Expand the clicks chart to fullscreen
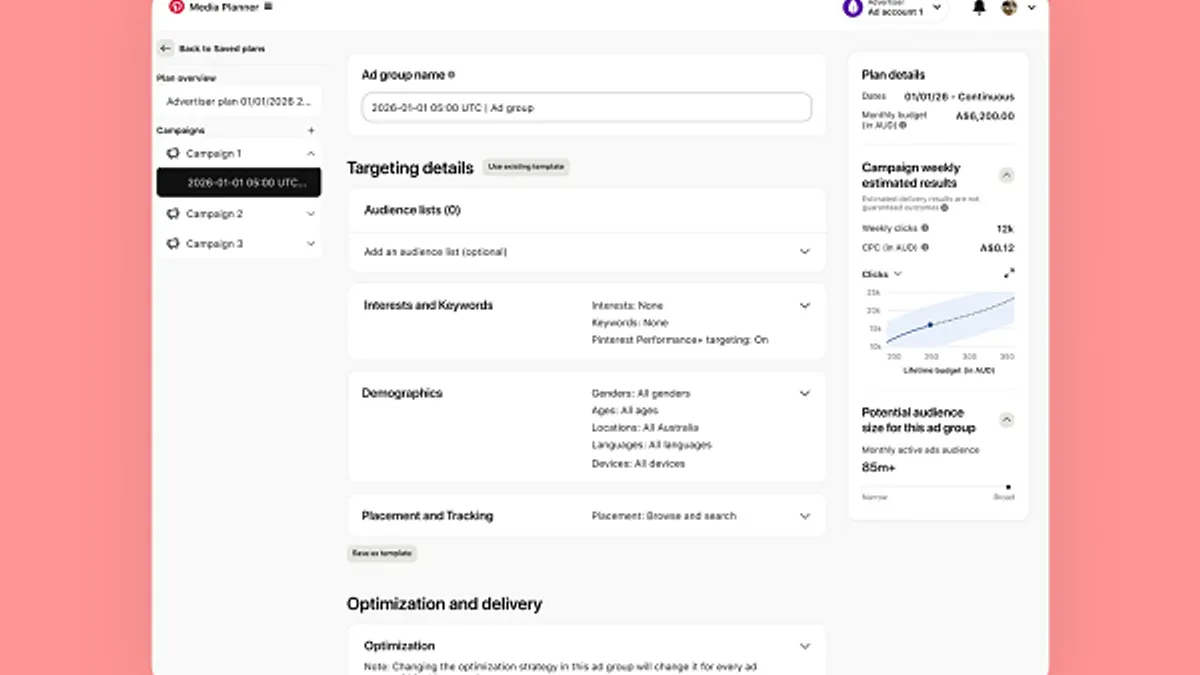The height and width of the screenshot is (675, 1200). click(x=1008, y=273)
